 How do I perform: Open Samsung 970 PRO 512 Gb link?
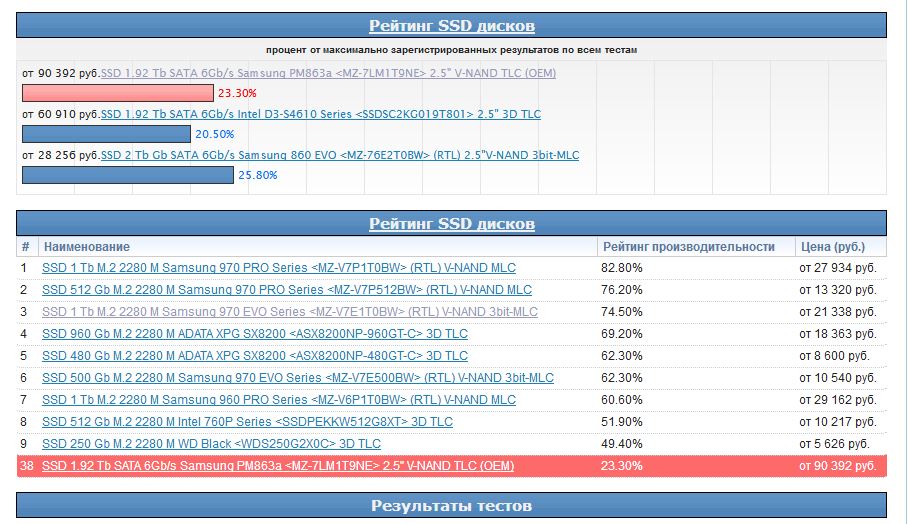(x=287, y=290)
